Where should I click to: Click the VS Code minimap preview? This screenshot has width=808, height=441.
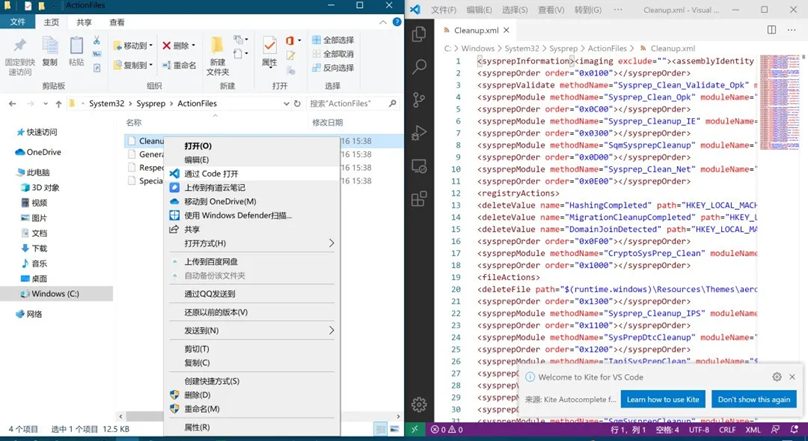(x=780, y=102)
